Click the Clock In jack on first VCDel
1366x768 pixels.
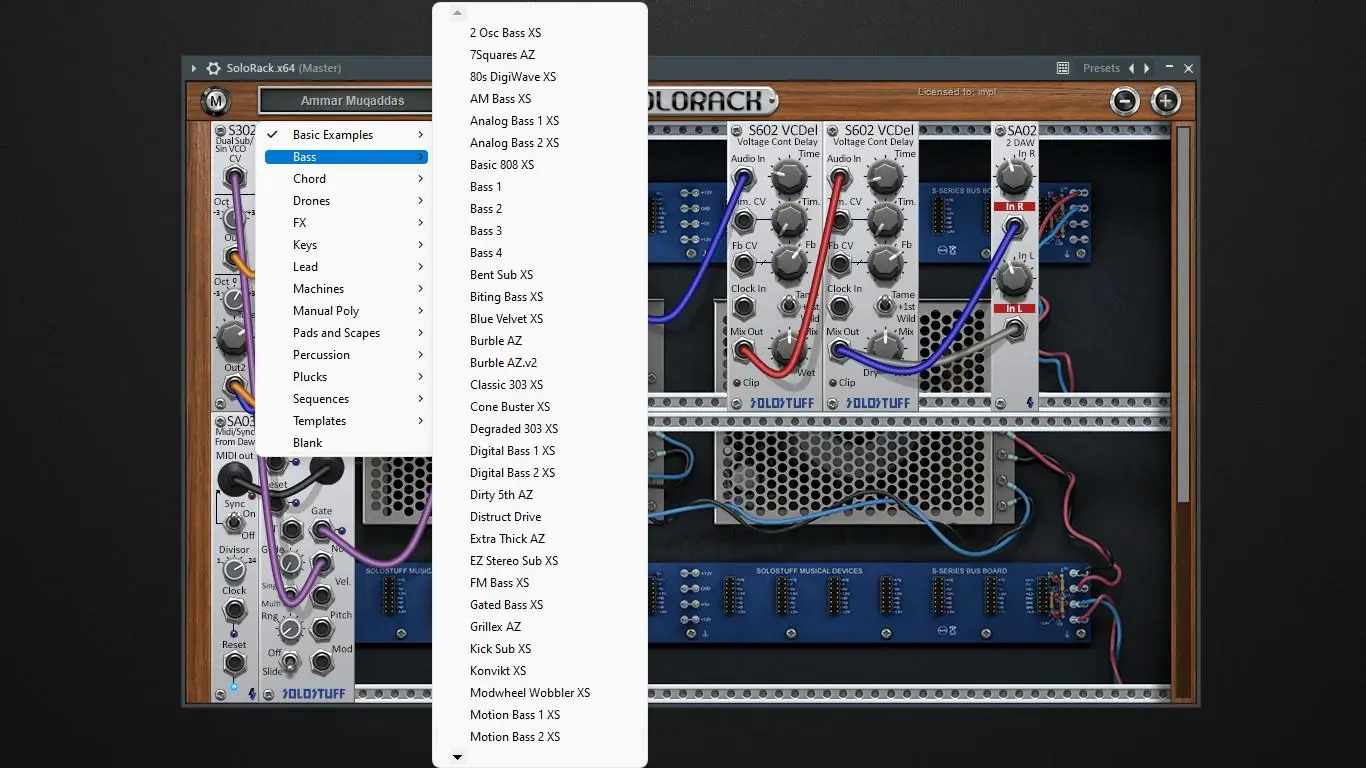[x=744, y=307]
